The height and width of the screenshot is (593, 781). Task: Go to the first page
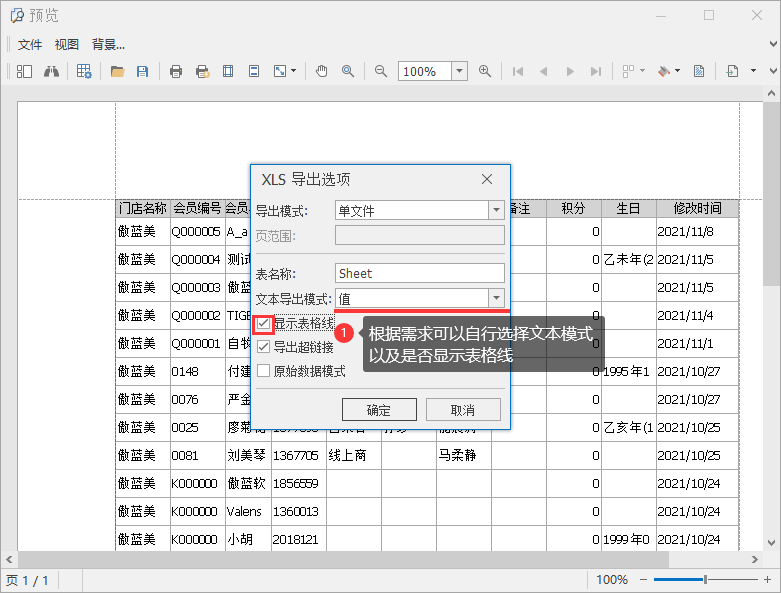point(518,71)
